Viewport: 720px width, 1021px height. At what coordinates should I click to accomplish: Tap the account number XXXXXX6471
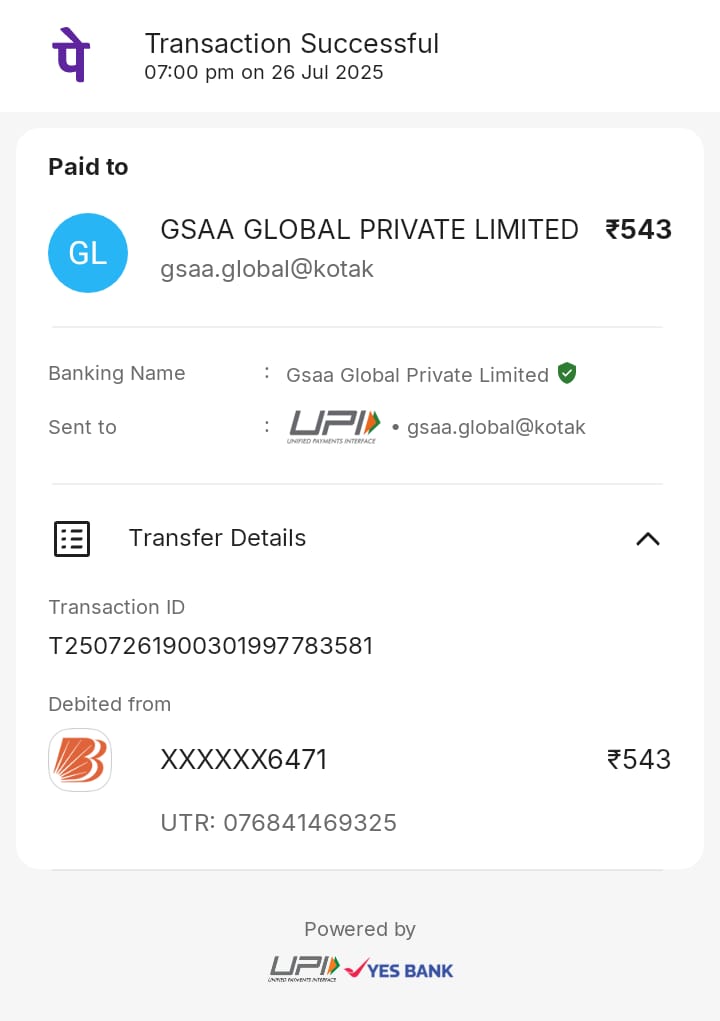click(x=244, y=760)
